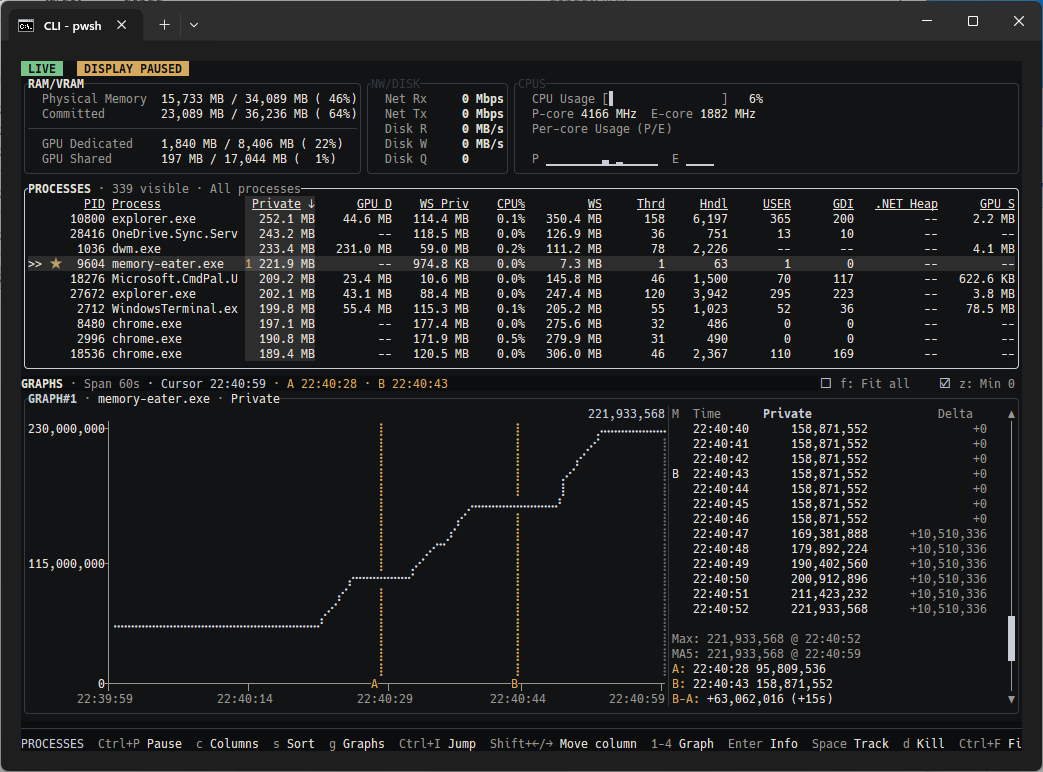1043x772 pixels.
Task: Click marker B on the graph time axis
Action: pyautogui.click(x=514, y=684)
